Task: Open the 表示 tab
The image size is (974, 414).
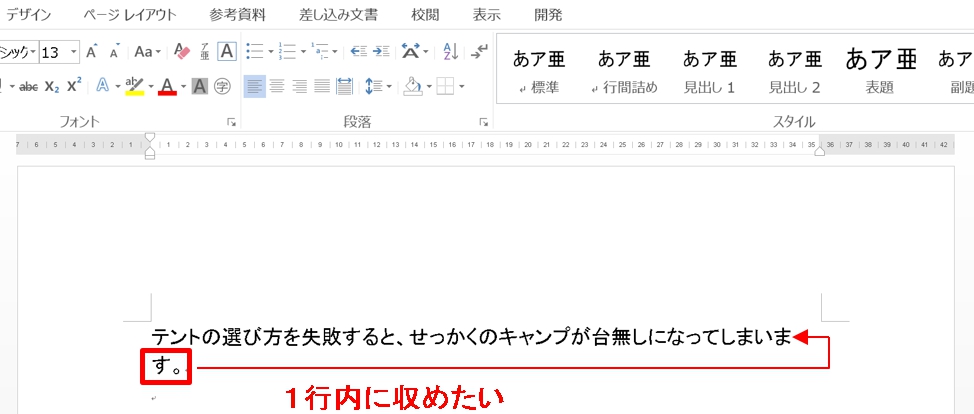Action: 487,15
